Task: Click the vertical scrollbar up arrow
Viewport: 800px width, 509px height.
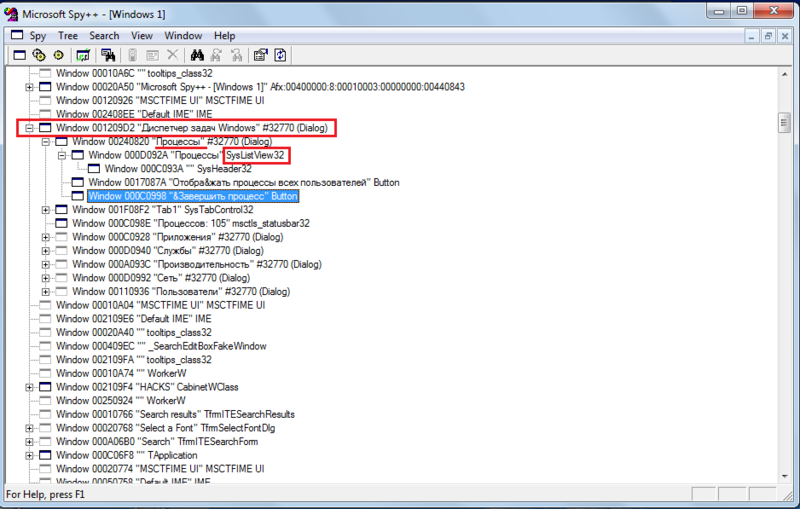Action: click(785, 74)
